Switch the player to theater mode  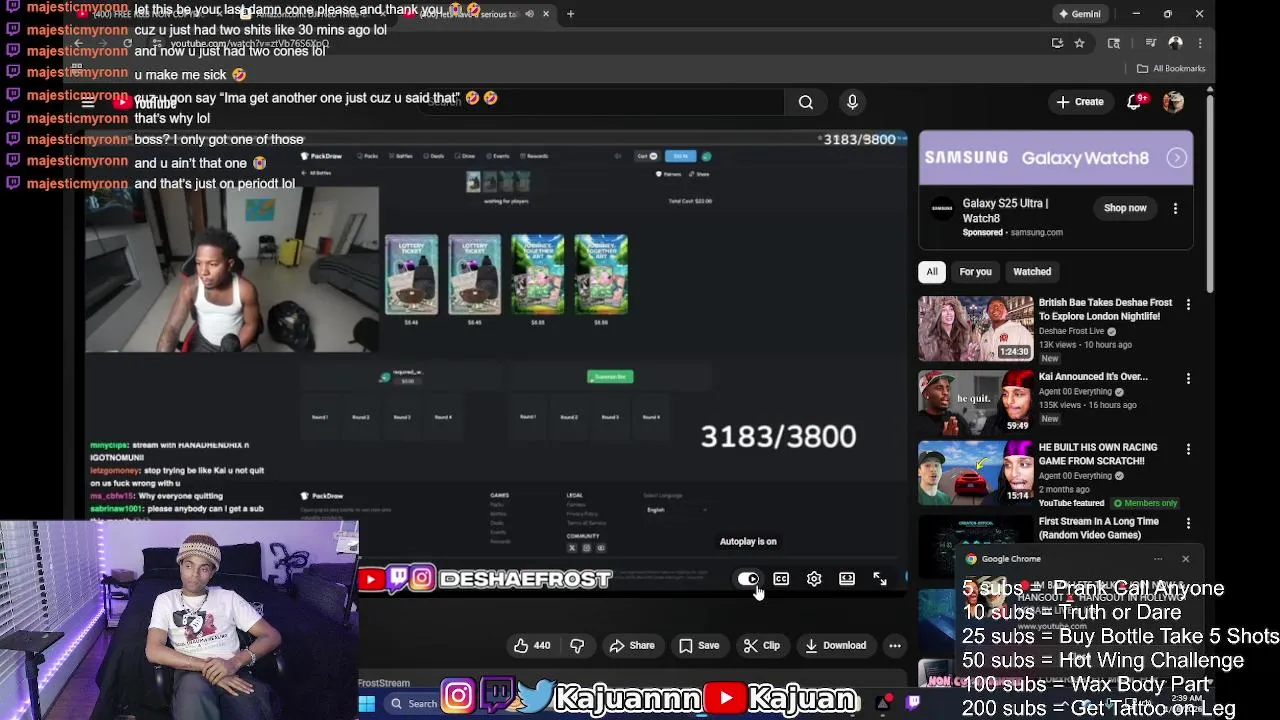pyautogui.click(x=847, y=579)
